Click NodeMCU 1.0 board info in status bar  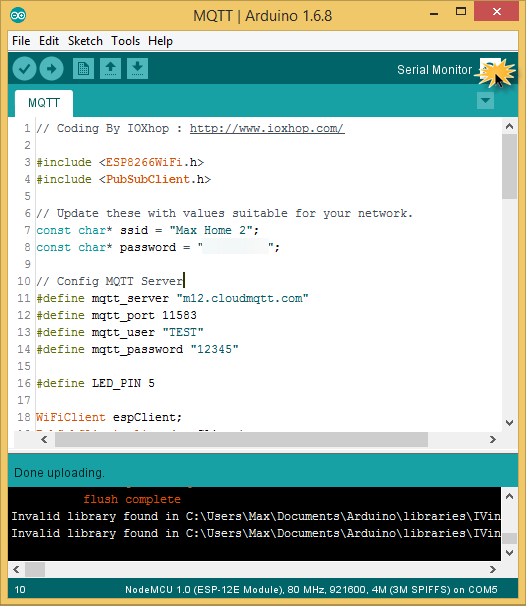pos(311,590)
